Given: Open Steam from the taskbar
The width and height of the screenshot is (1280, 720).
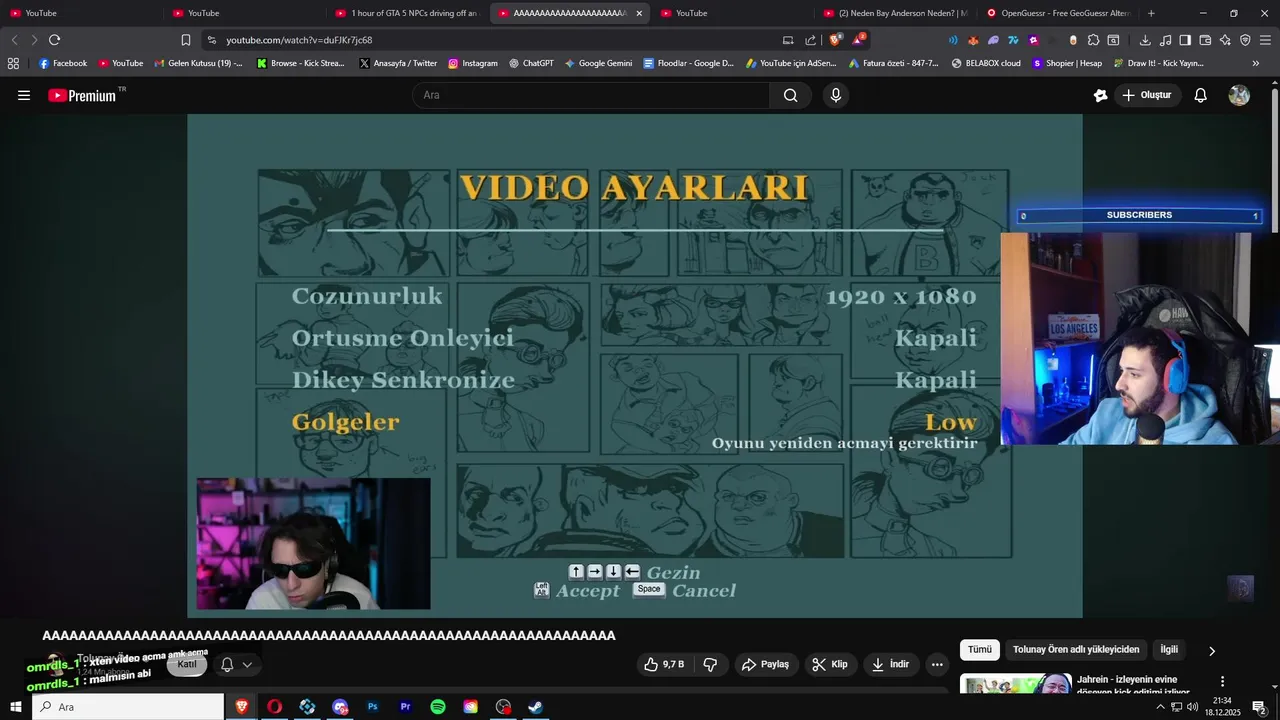Looking at the screenshot, I should [536, 707].
